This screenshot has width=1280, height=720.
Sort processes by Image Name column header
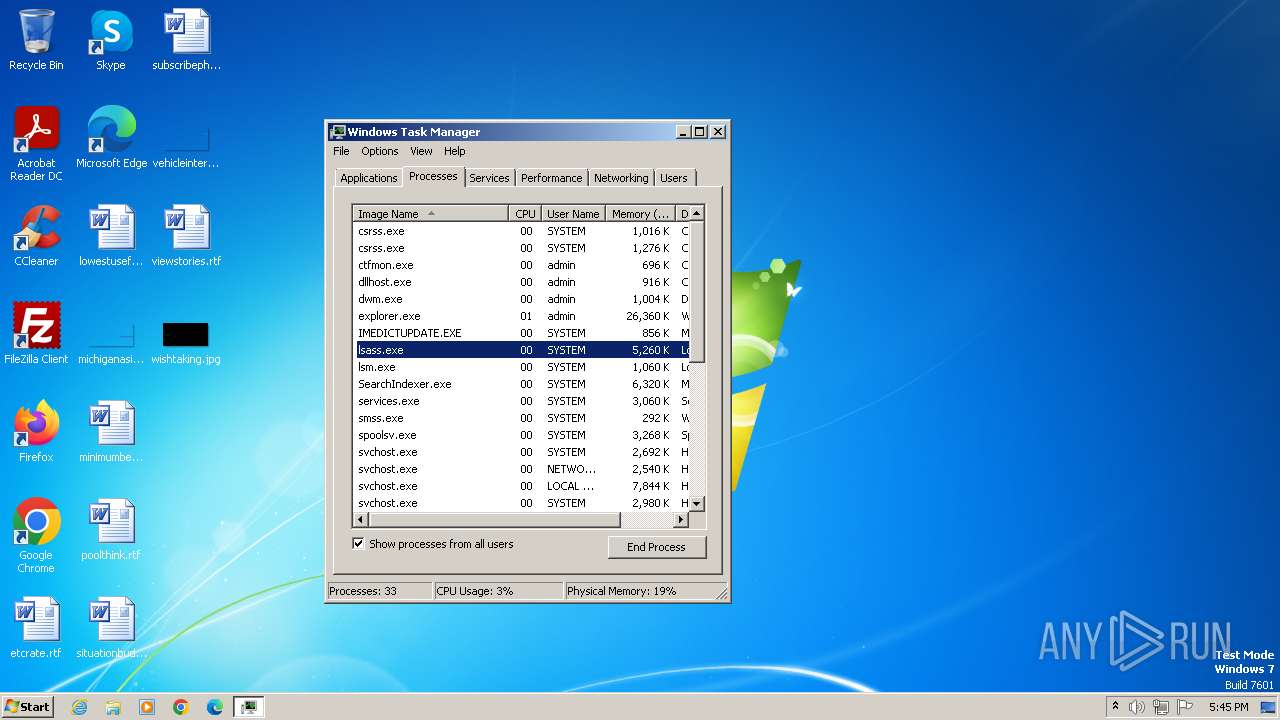[431, 214]
